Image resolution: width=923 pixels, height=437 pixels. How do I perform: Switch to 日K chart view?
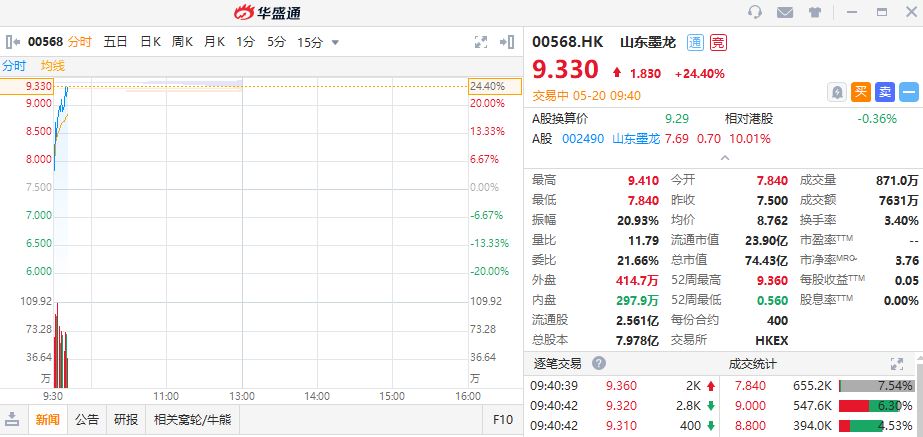[x=150, y=42]
